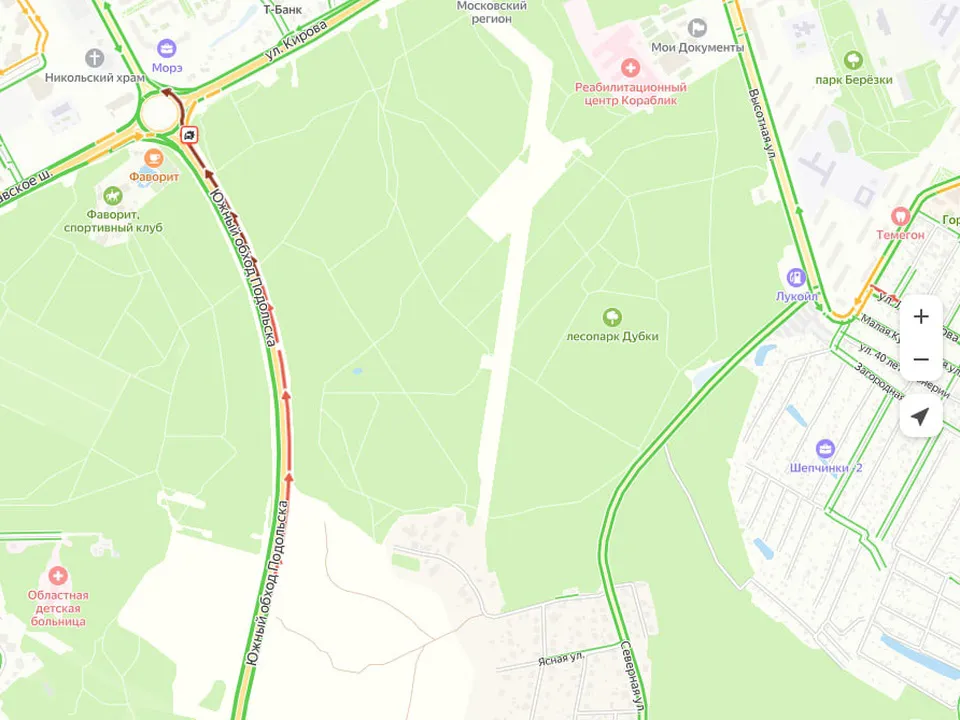Open the road accident marker at the roundabout
The width and height of the screenshot is (960, 720).
pyautogui.click(x=190, y=135)
